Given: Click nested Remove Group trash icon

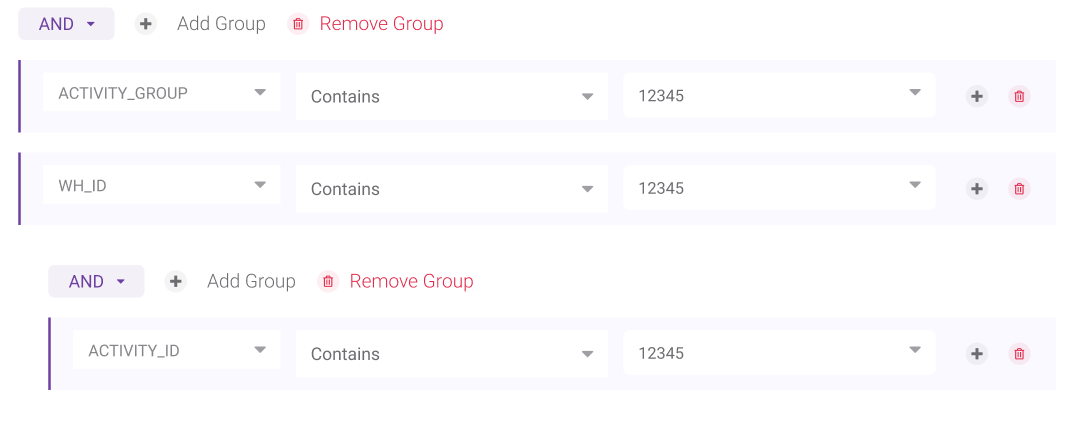Looking at the screenshot, I should click(328, 282).
